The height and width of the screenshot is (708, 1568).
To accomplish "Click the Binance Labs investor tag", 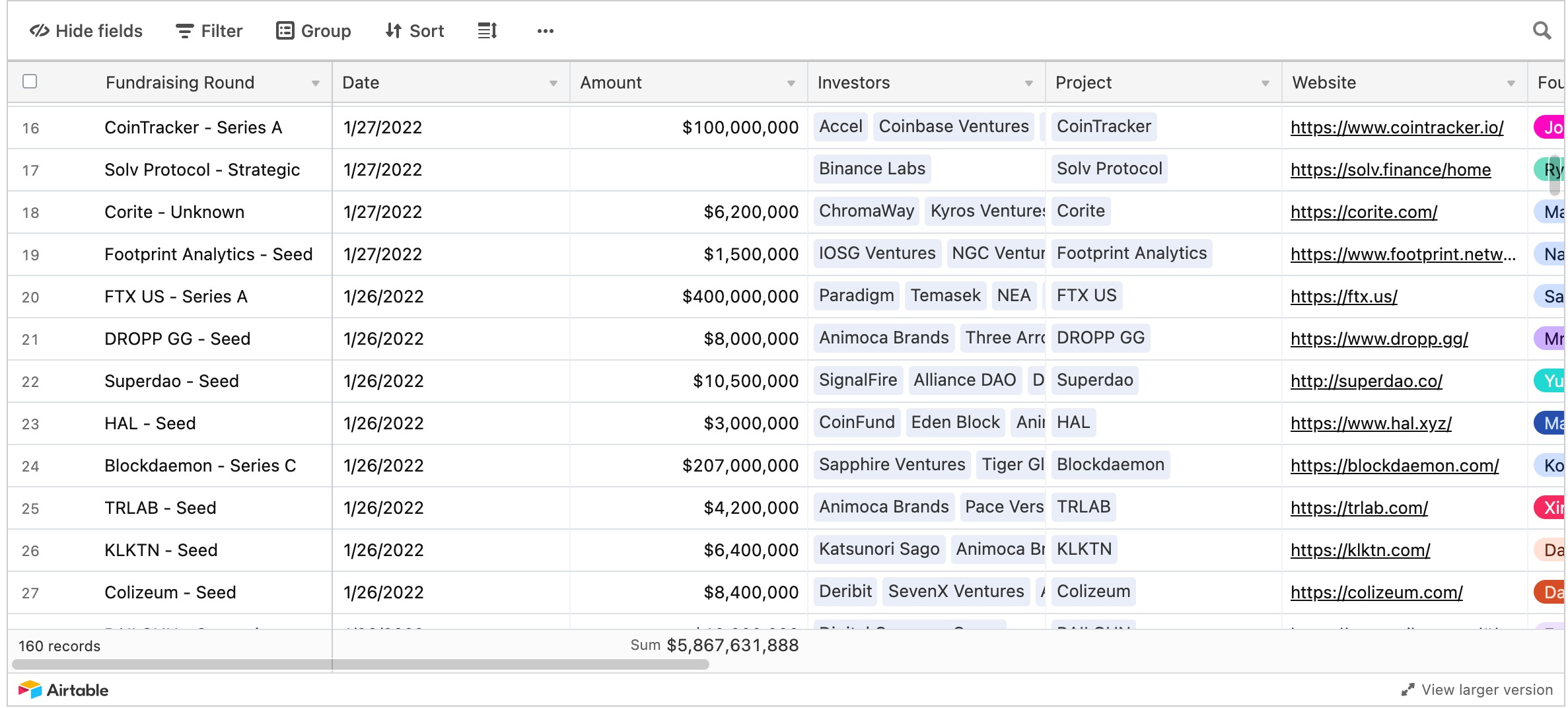I will click(x=873, y=168).
